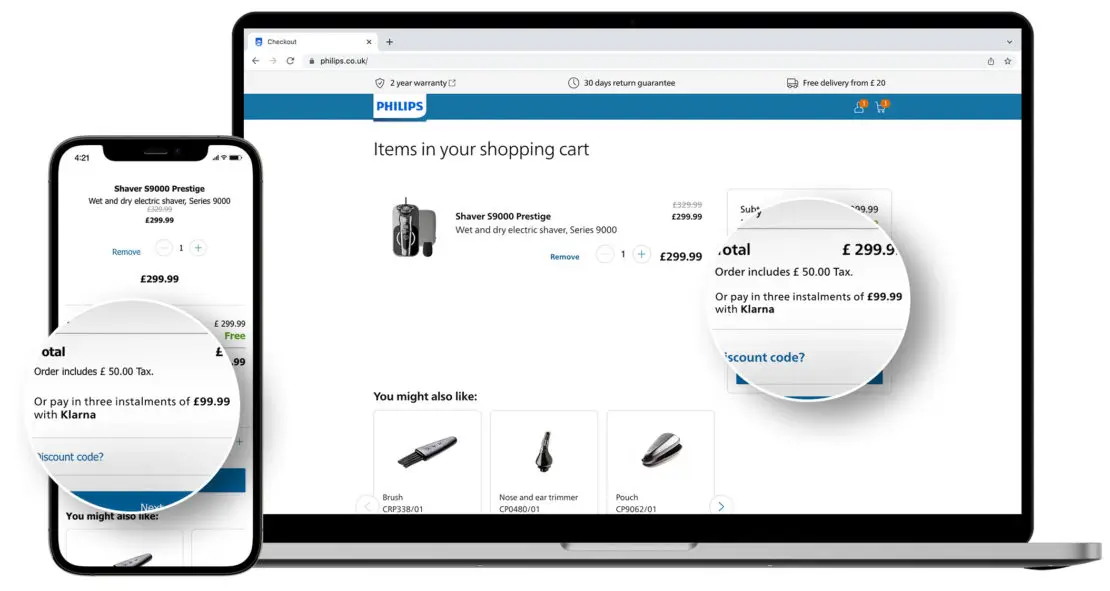Show previous recommended products with left chevron
This screenshot has width=1110, height=591.
pos(367,505)
